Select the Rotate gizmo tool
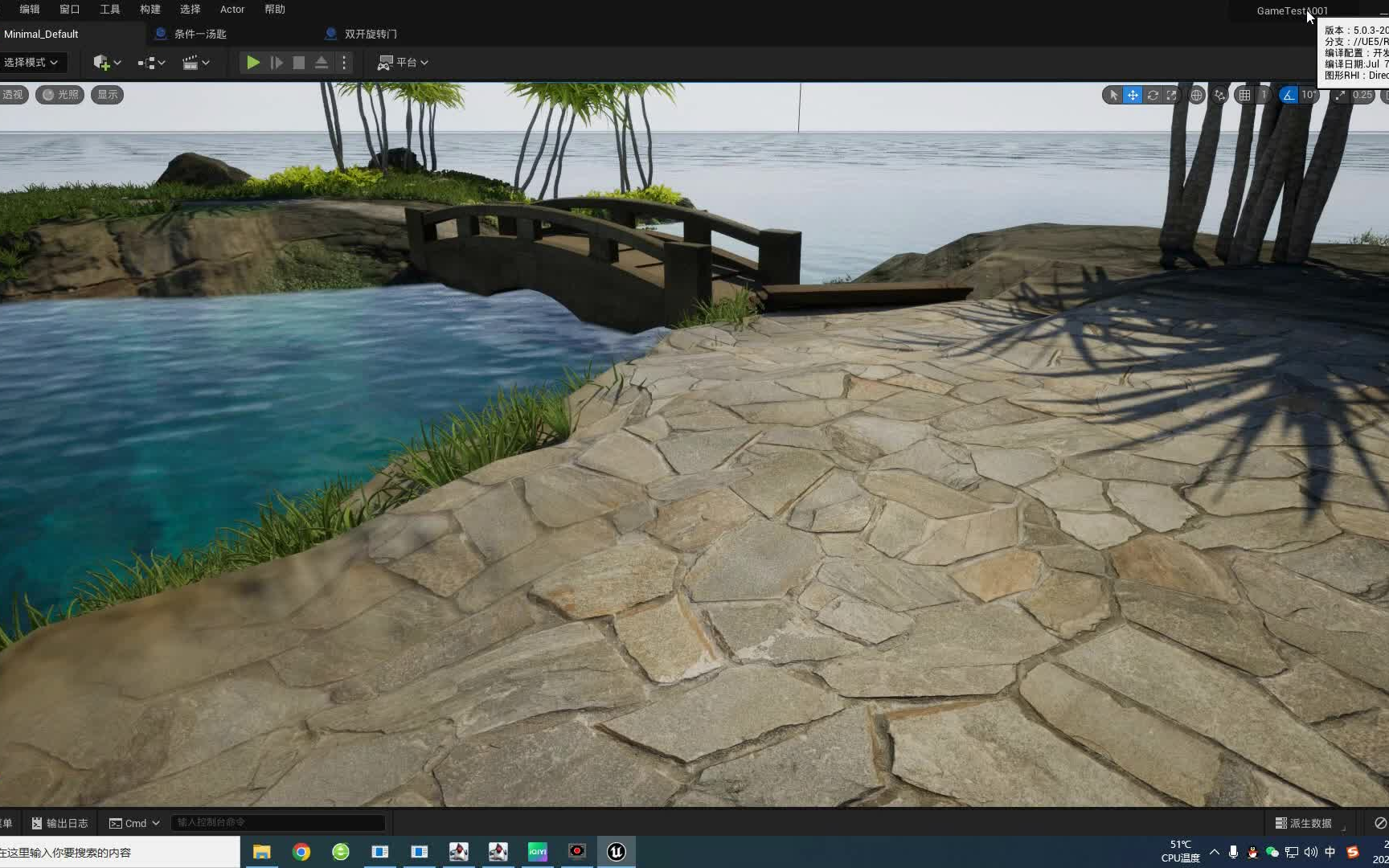Viewport: 1389px width, 868px height. point(1153,95)
